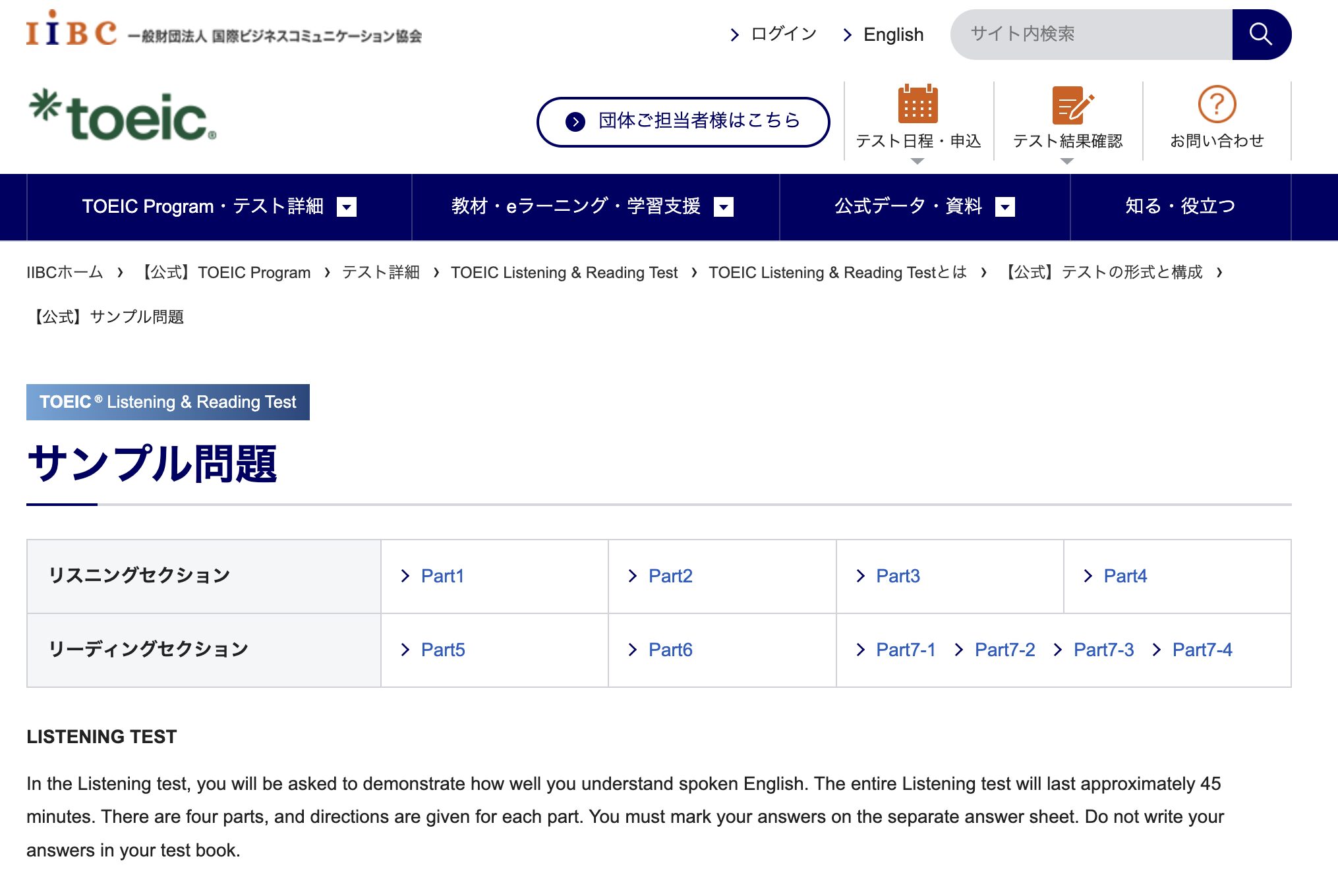Jump to Part4 sample questions
The image size is (1338, 896).
pyautogui.click(x=1125, y=576)
